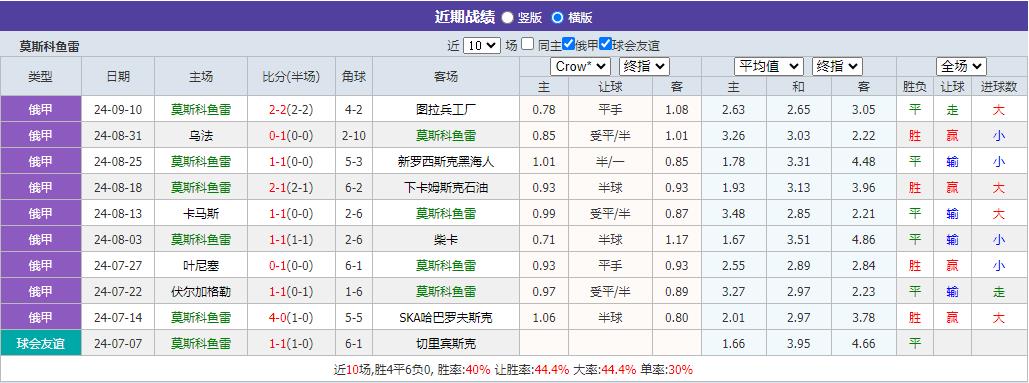Open SKA哈巴罗夫斯克 team link
This screenshot has height=383, width=1029.
[x=446, y=317]
